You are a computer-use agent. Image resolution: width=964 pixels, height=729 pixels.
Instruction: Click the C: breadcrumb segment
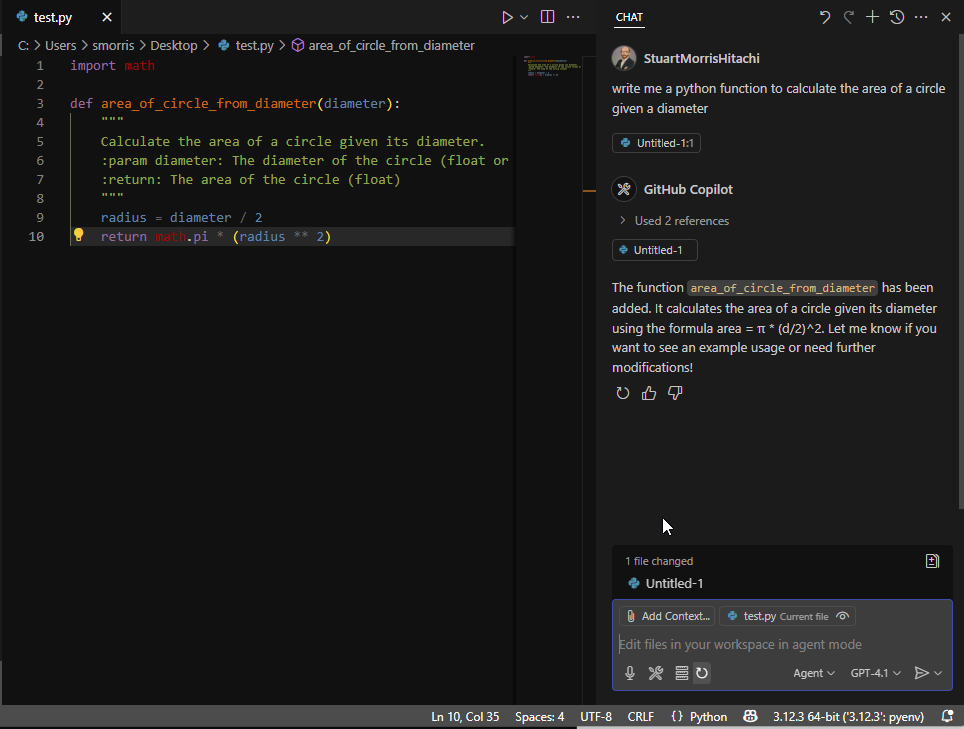point(23,45)
